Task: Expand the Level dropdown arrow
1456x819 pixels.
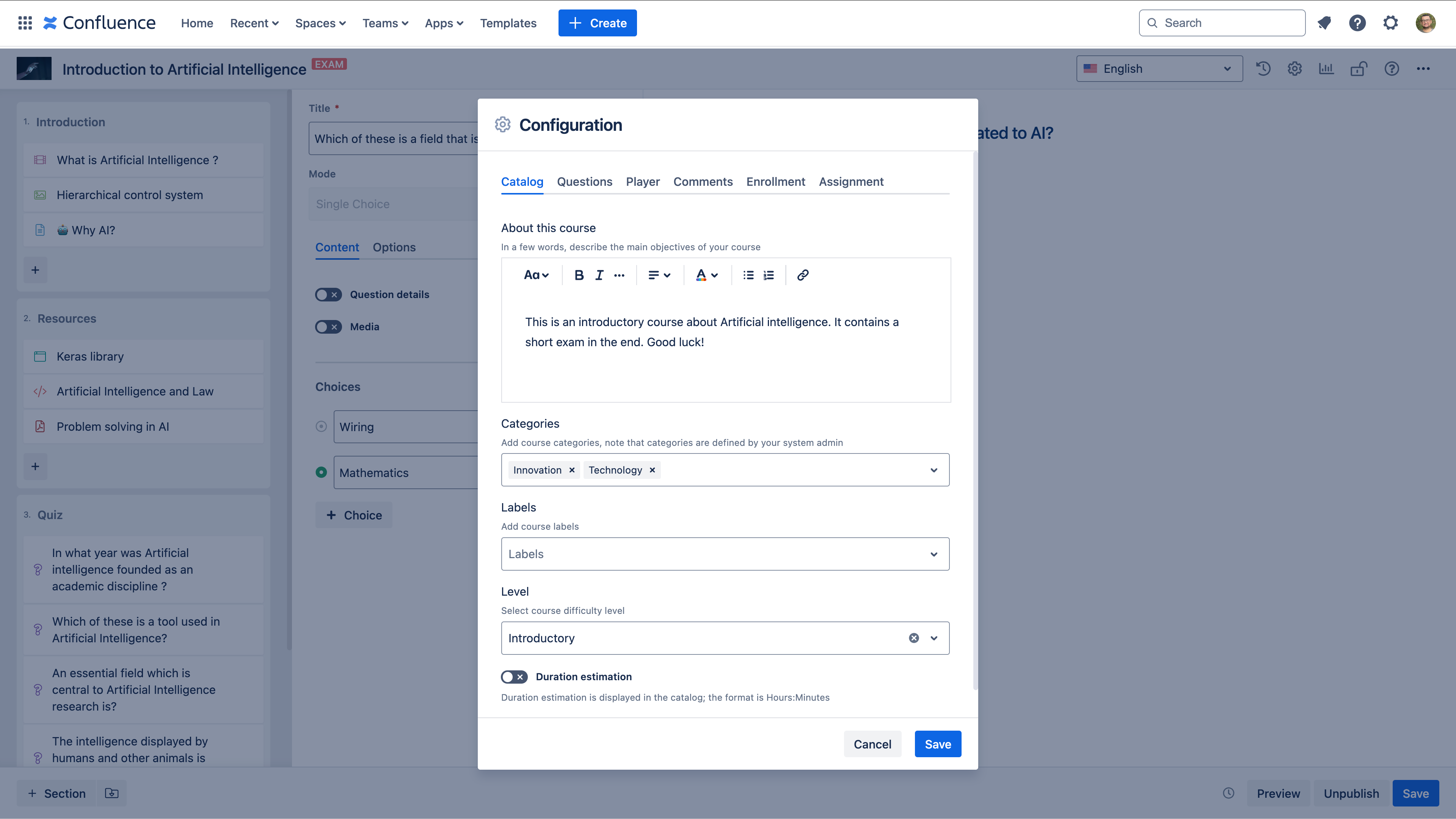Action: [x=934, y=638]
